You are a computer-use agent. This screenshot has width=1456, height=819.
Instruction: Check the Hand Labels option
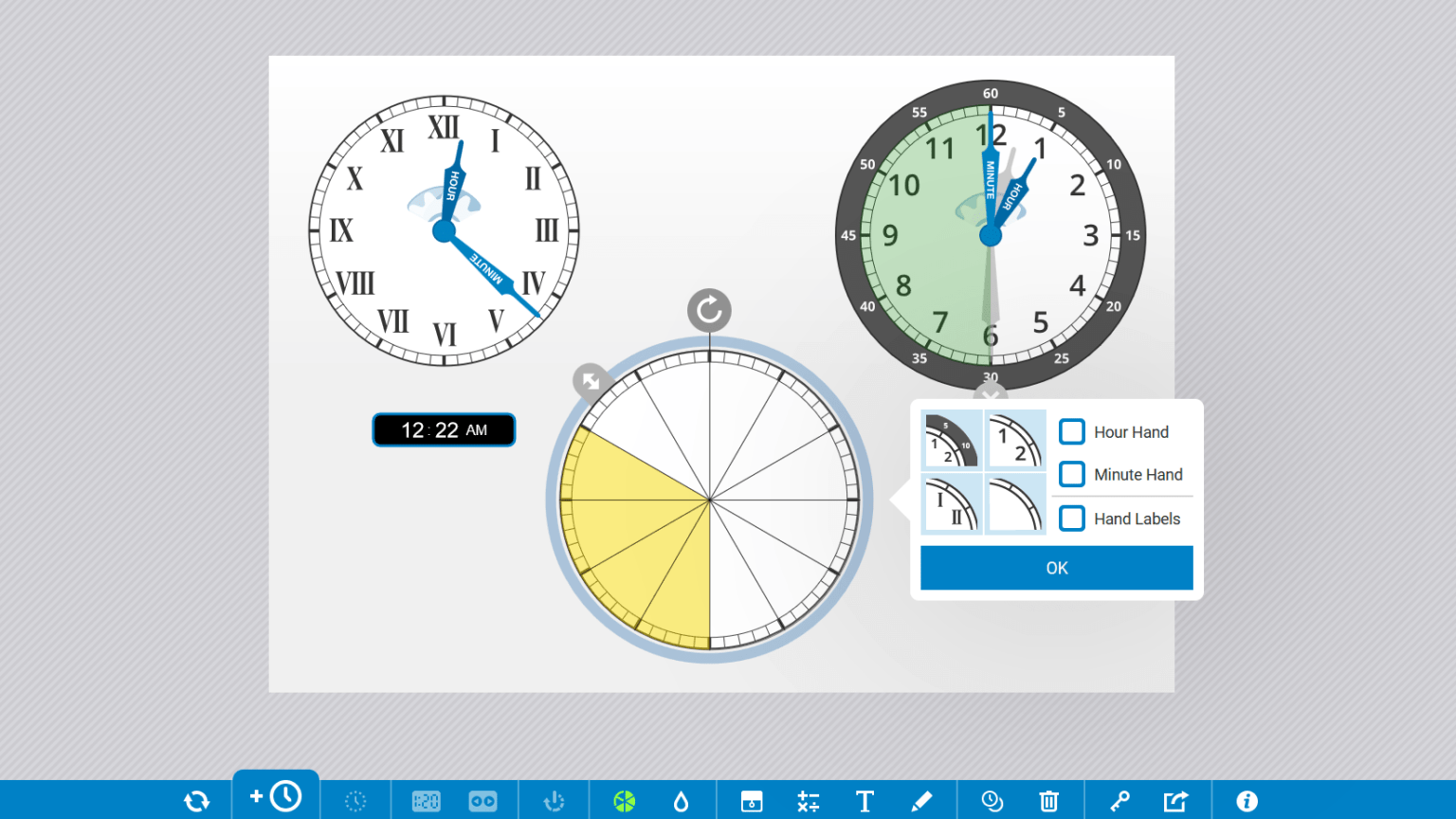1071,519
